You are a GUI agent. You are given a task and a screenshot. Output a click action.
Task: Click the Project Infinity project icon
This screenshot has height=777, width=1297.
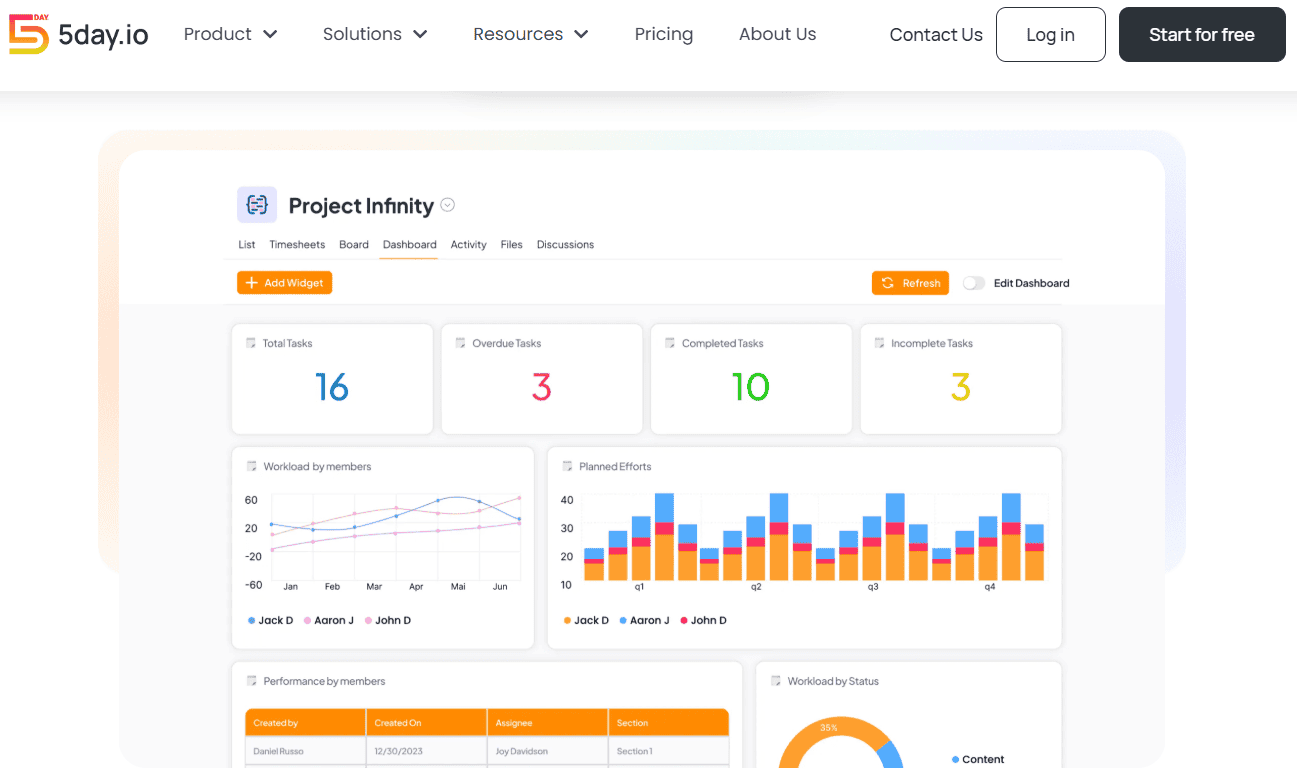(x=257, y=205)
